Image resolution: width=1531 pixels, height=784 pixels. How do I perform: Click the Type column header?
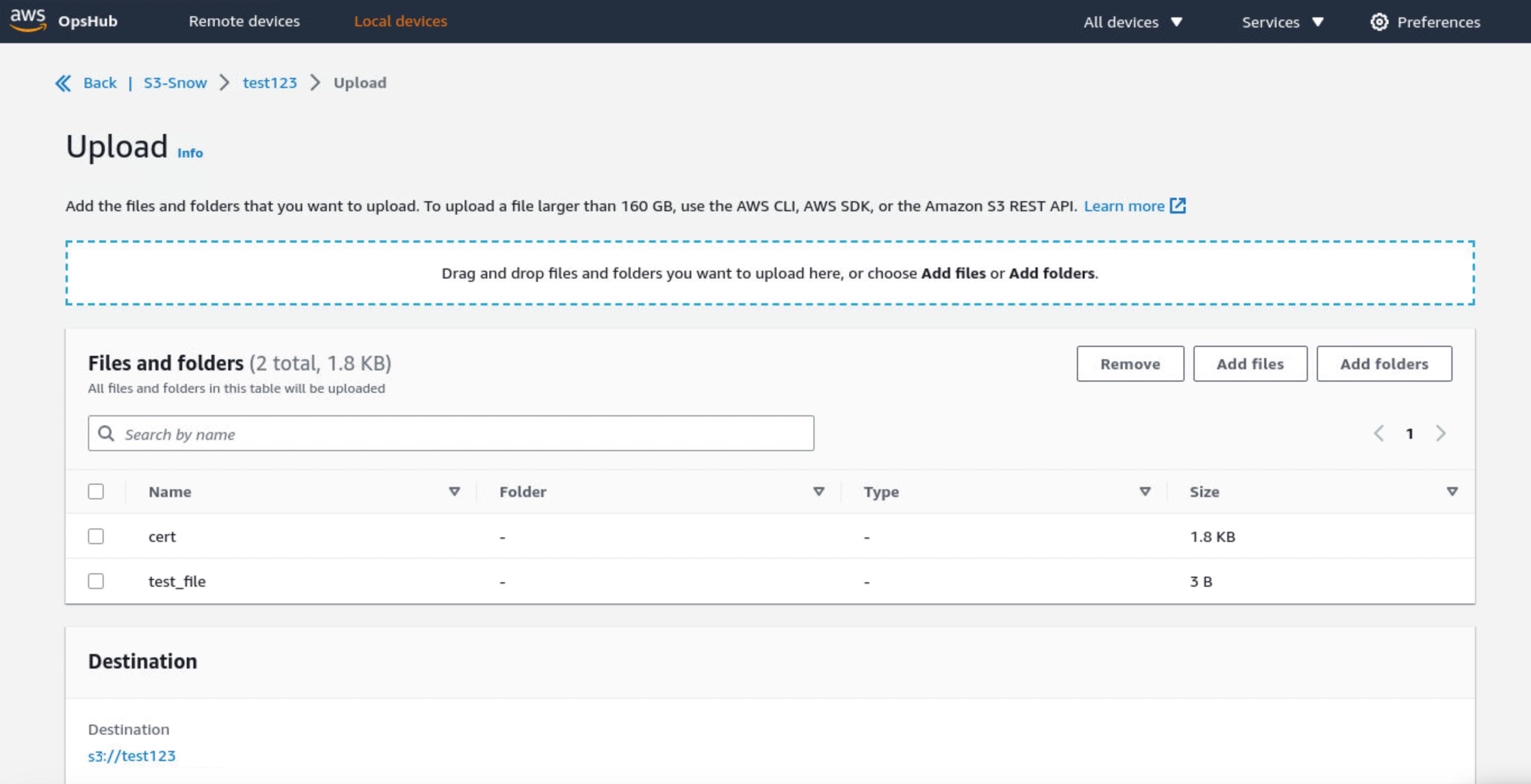(x=881, y=492)
